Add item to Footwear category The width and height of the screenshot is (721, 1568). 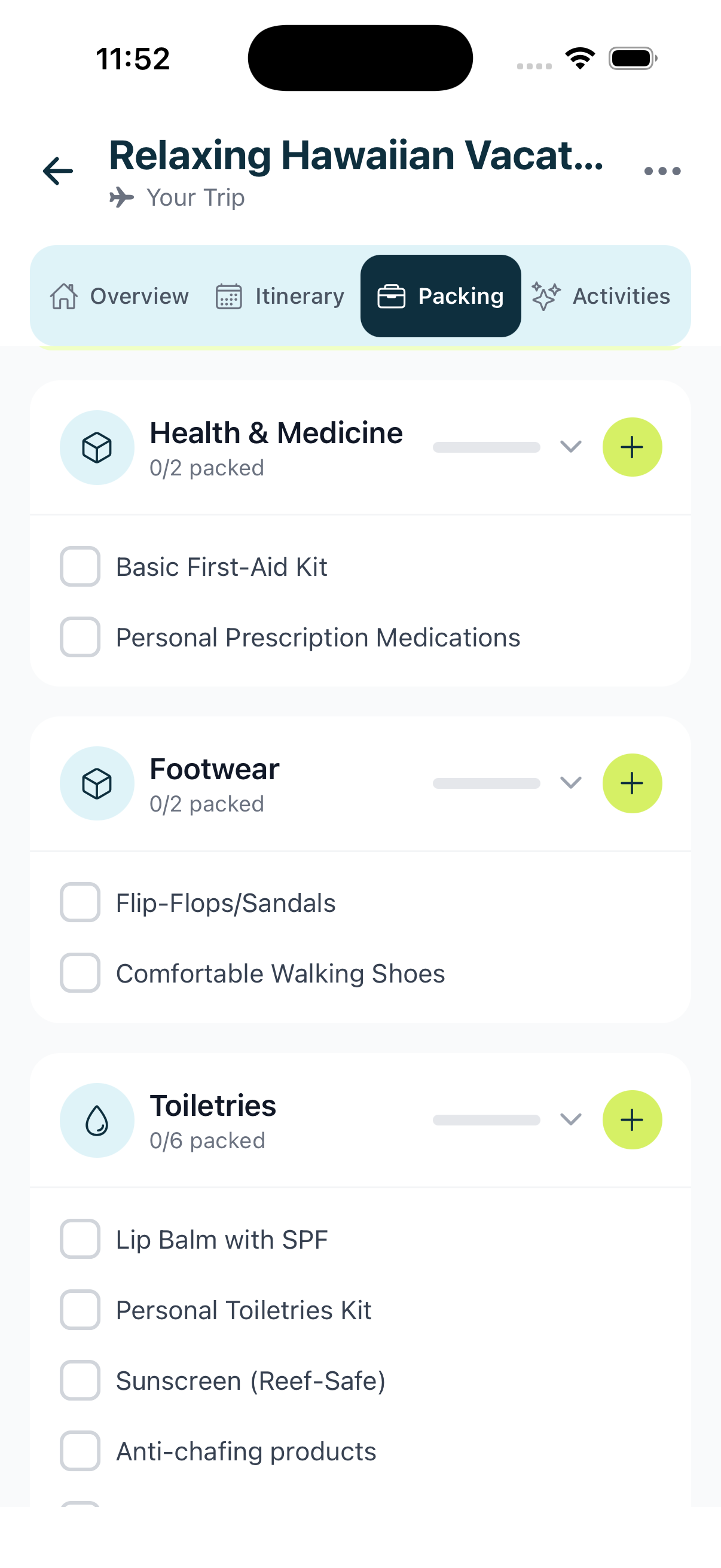point(631,783)
